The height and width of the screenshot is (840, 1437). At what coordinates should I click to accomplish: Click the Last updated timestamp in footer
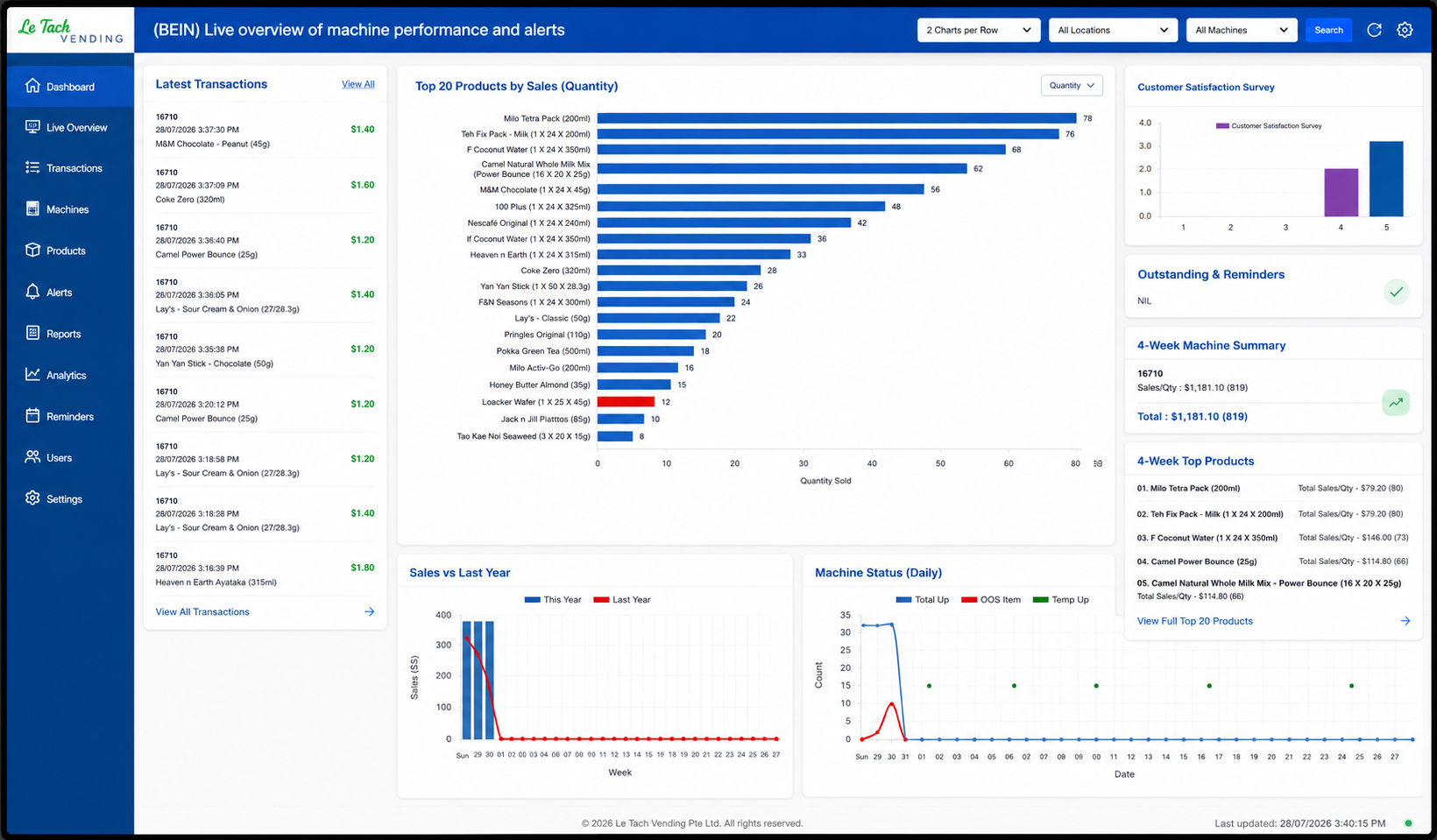pyautogui.click(x=1300, y=823)
